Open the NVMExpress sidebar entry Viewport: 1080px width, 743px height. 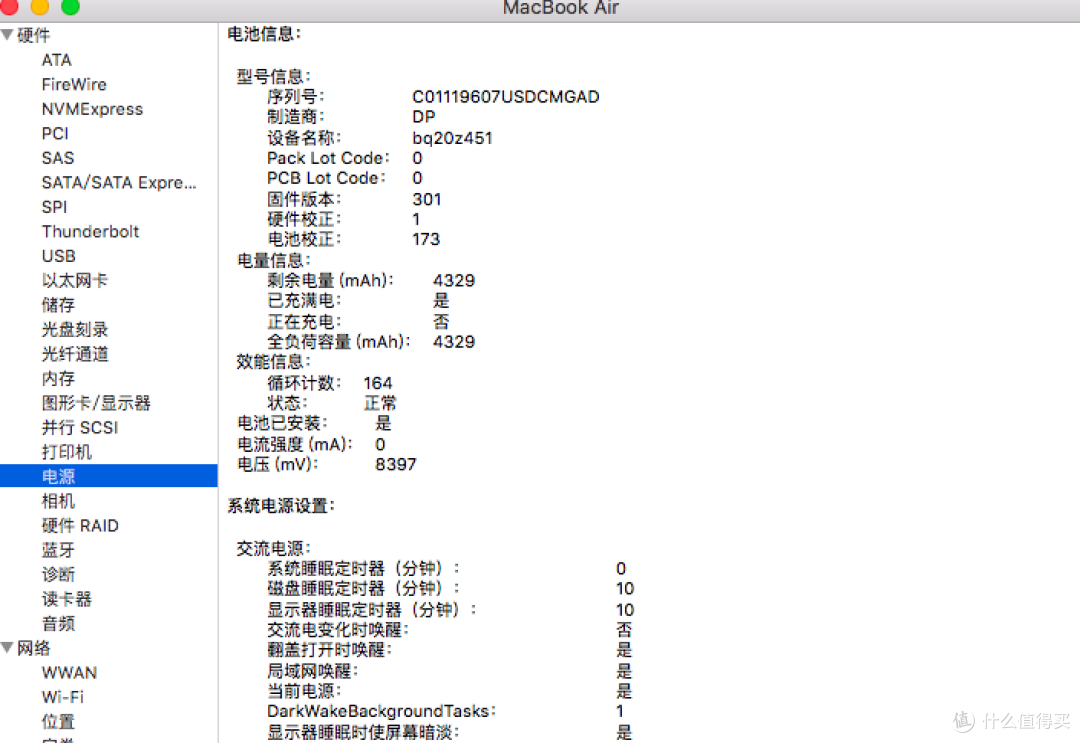(x=92, y=109)
